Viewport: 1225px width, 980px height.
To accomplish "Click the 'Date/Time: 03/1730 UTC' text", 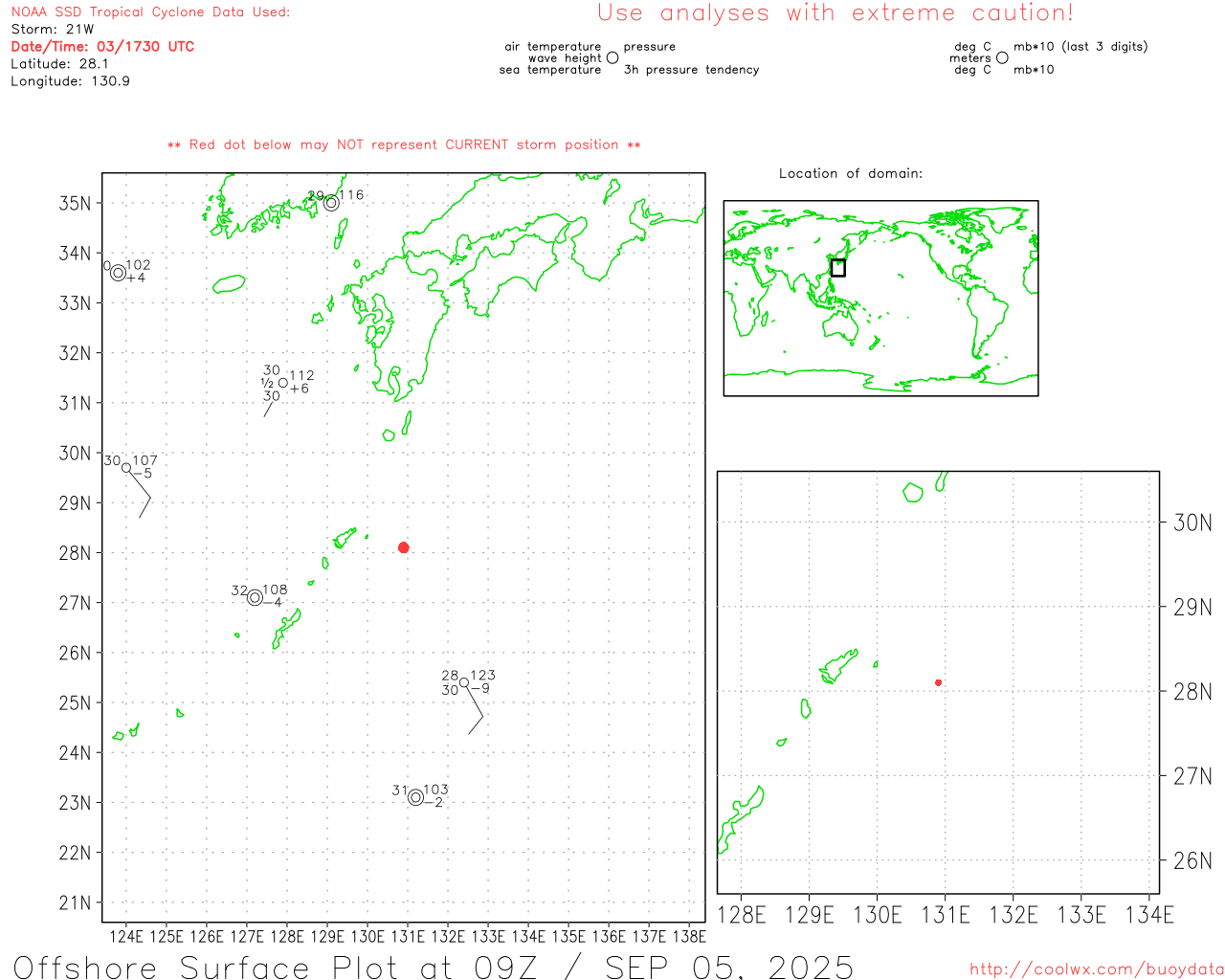I will coord(102,46).
